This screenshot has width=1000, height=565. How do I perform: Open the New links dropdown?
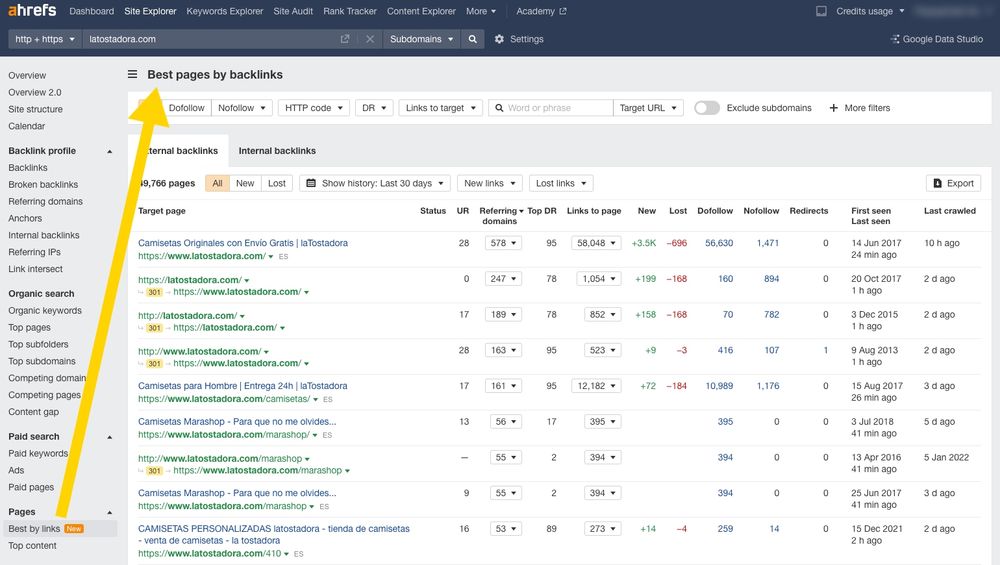[x=490, y=183]
